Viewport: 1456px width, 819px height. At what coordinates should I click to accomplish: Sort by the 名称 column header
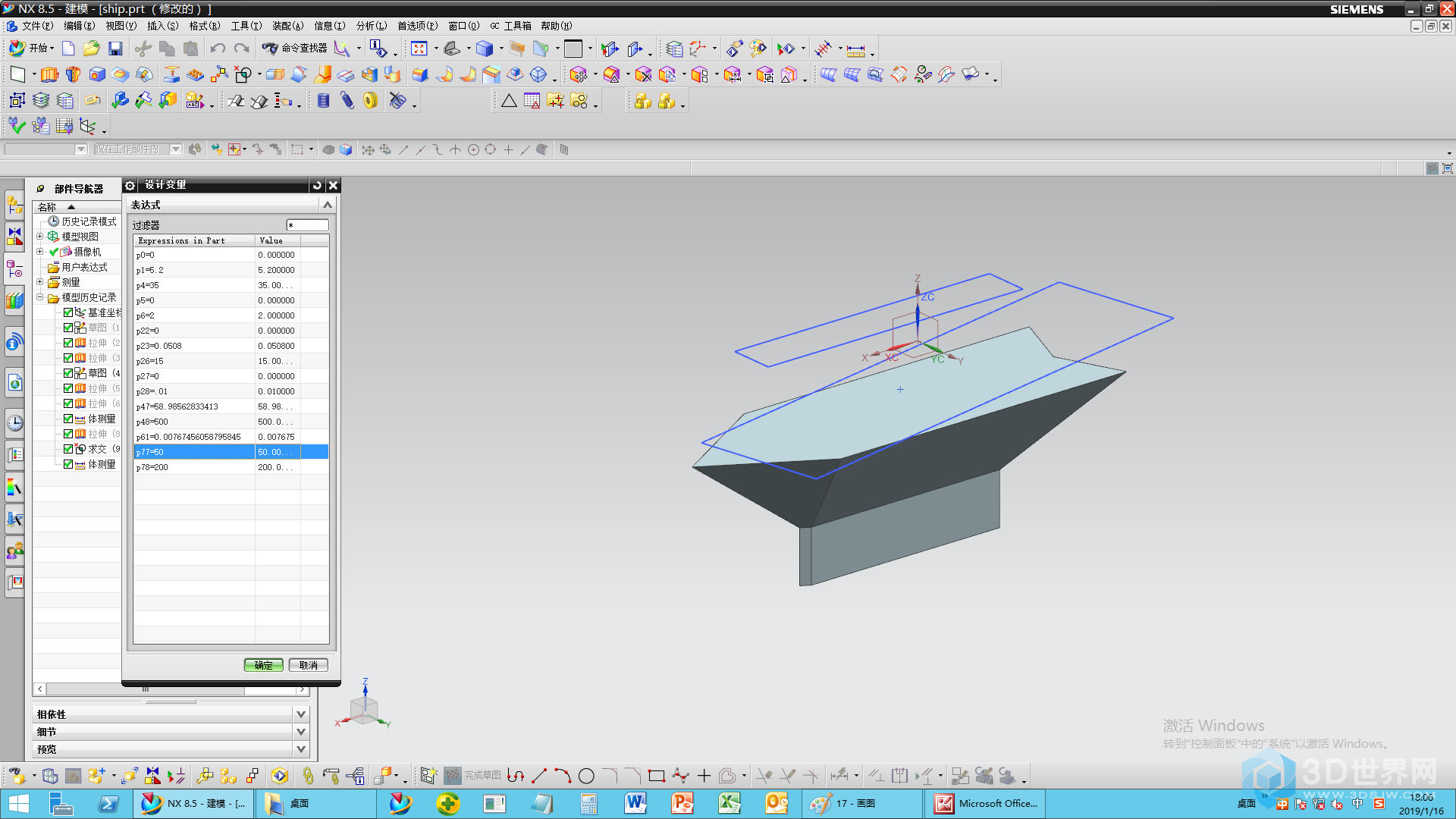76,206
